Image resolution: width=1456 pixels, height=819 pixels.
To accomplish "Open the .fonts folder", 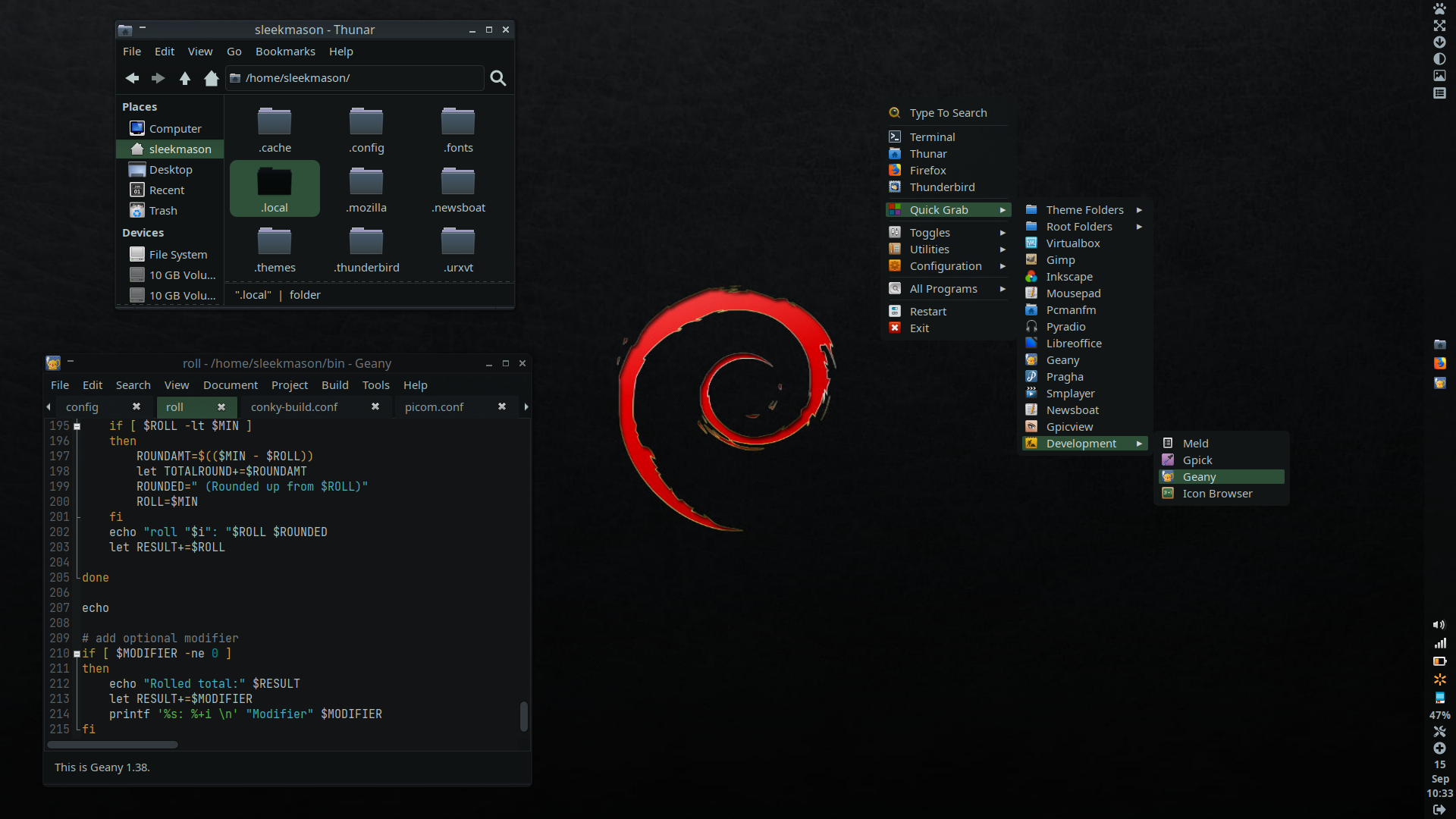I will tap(458, 130).
